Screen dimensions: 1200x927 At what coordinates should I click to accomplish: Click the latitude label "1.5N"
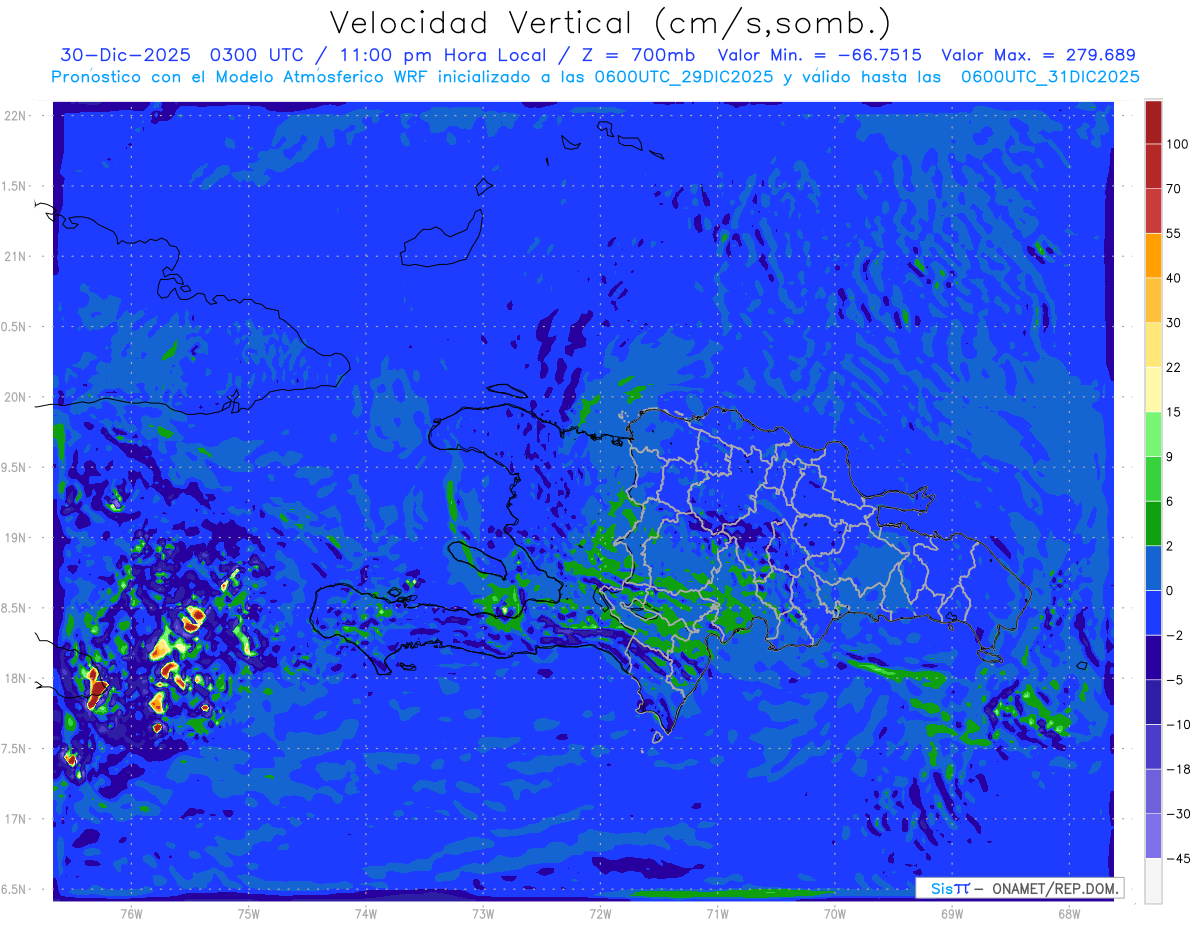(x=16, y=187)
